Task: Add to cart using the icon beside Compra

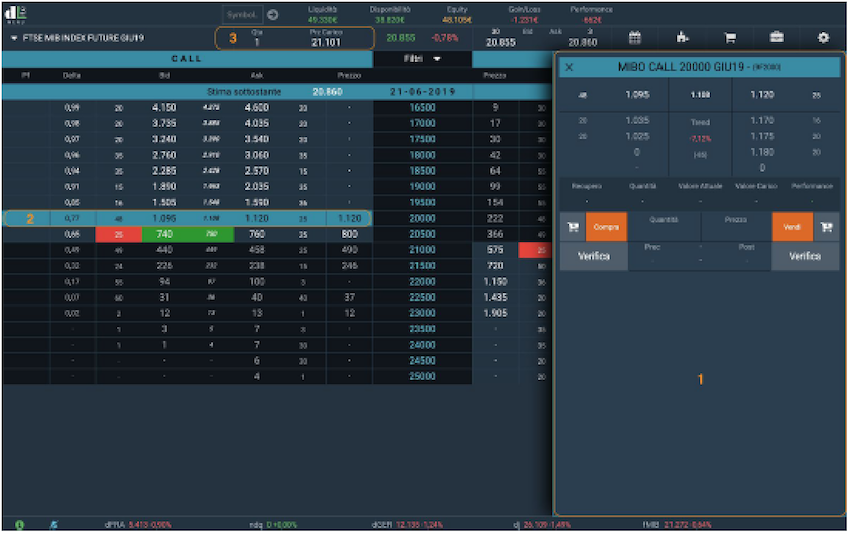Action: pos(573,227)
